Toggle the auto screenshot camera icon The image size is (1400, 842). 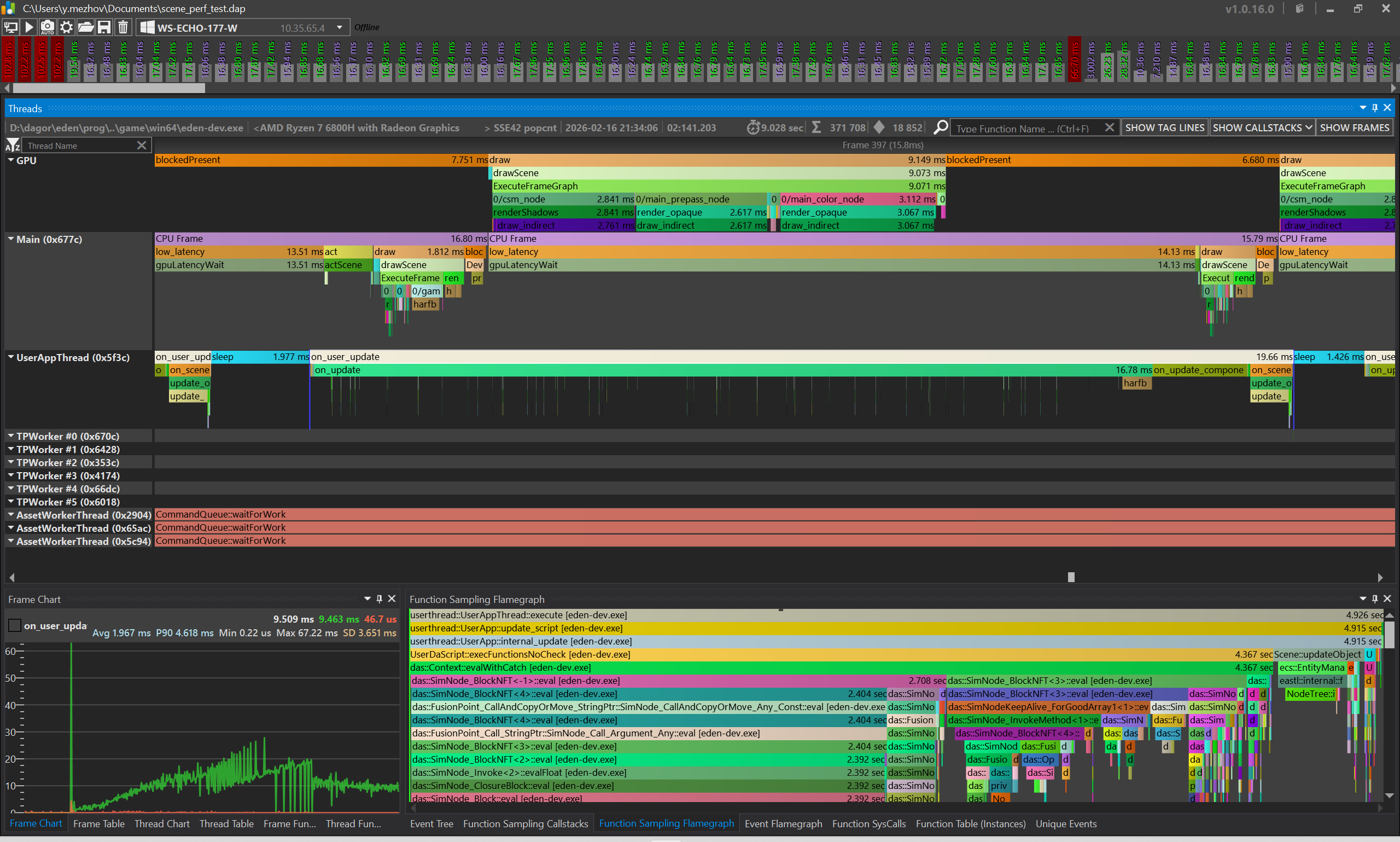[47, 27]
